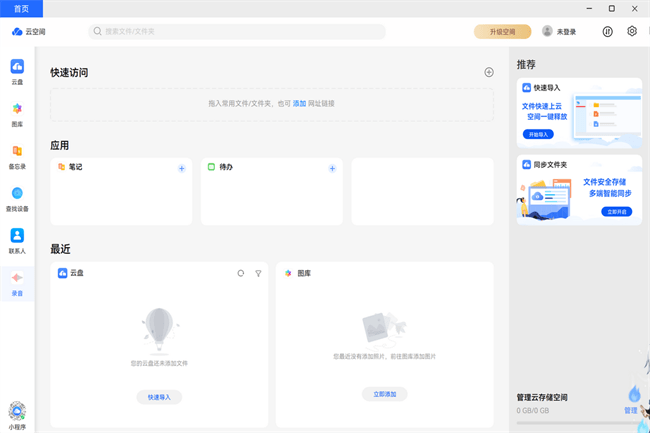Viewport: 650px width, 433px height.
Task: Open 联系人 contacts in the sidebar
Action: [x=17, y=240]
